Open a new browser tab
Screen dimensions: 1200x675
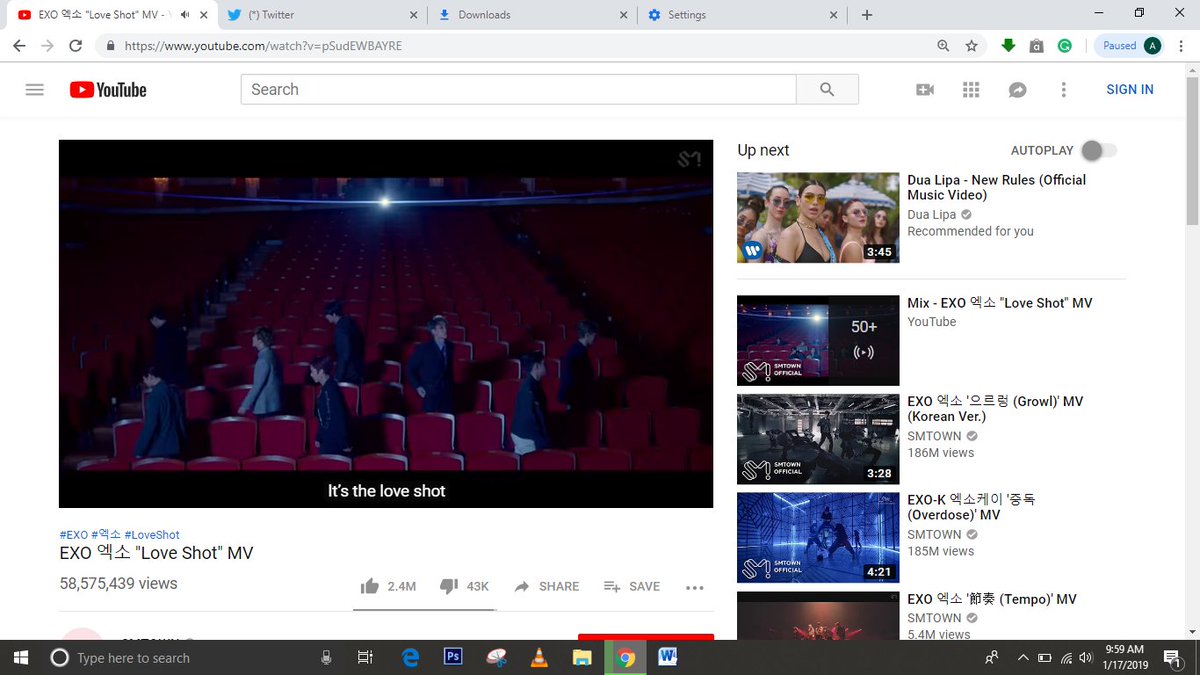[x=867, y=15]
